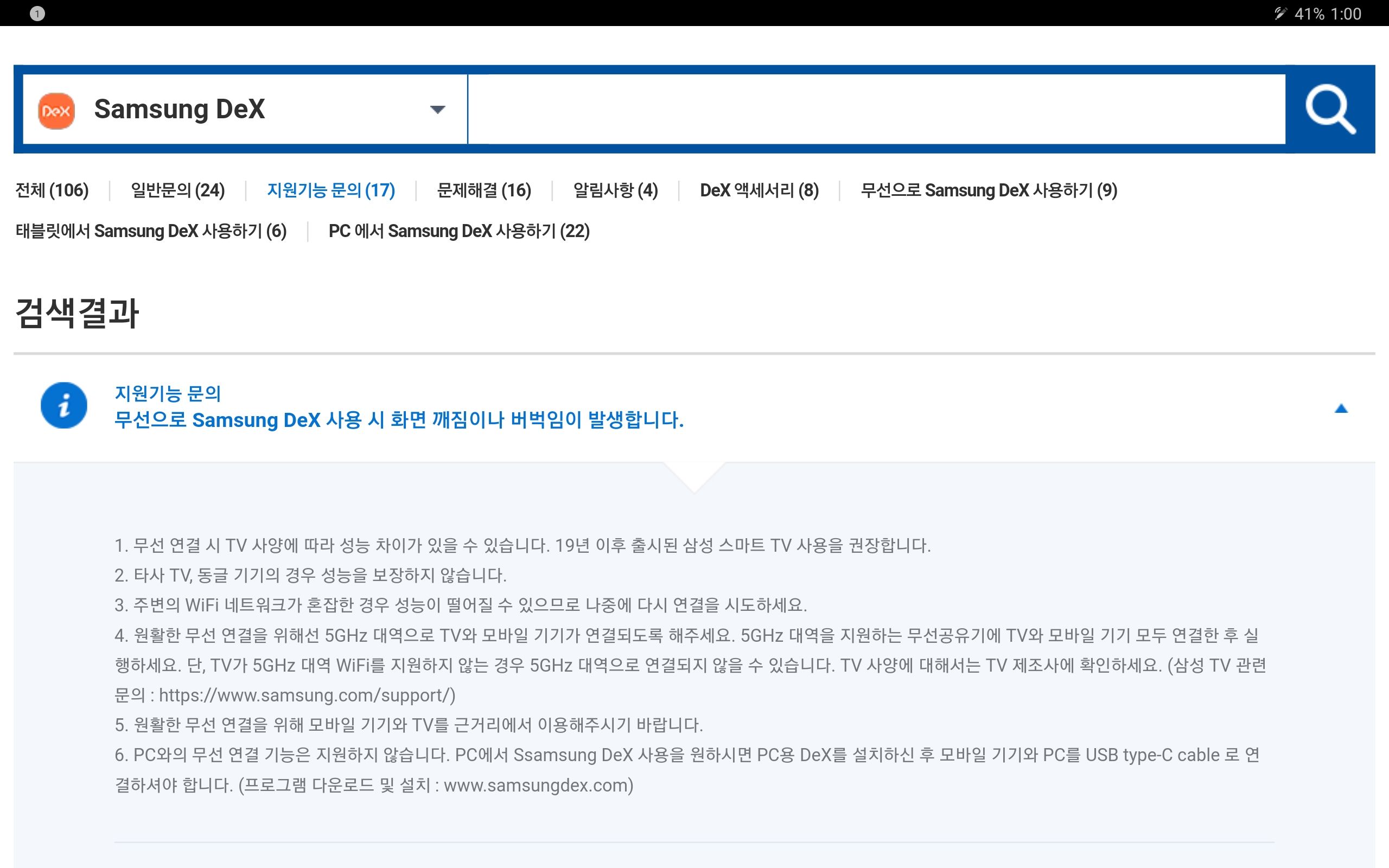Open the 알림사항 (4) category
This screenshot has height=868, width=1389.
tap(615, 190)
